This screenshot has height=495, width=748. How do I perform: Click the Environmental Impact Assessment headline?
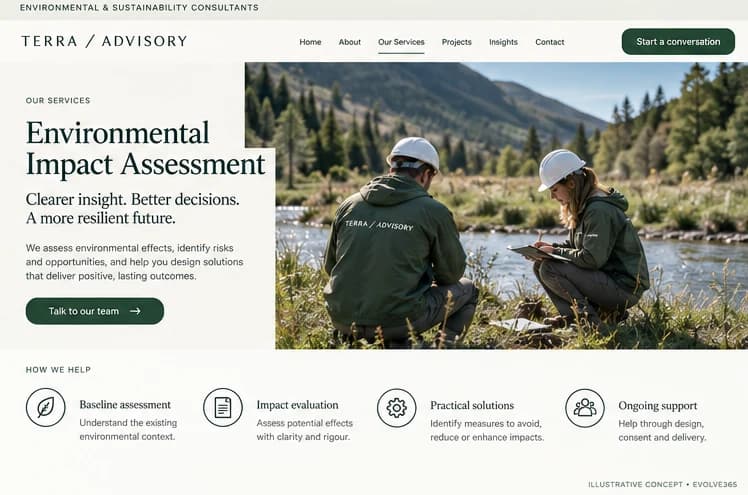[x=145, y=148]
